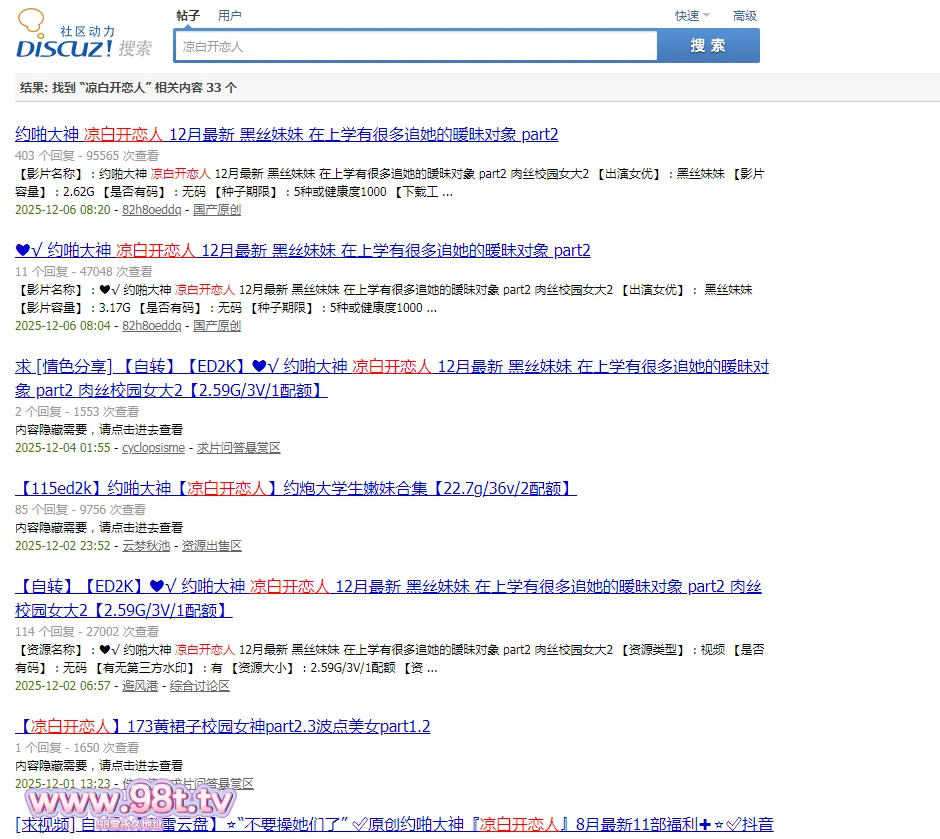Open the 高级 advanced search link
940x839 pixels.
pyautogui.click(x=745, y=16)
